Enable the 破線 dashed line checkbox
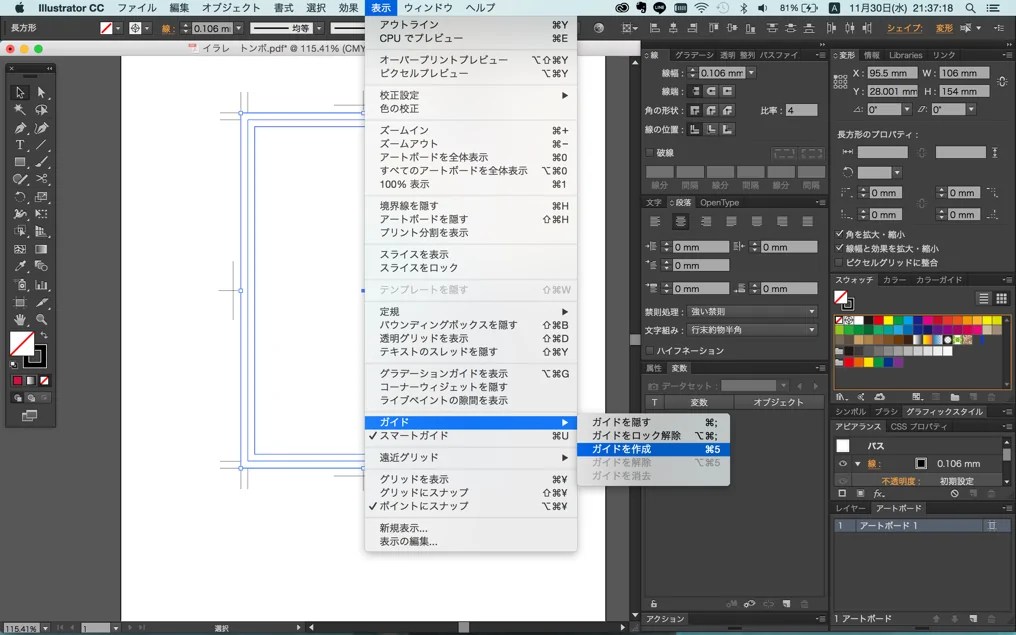 [650, 153]
